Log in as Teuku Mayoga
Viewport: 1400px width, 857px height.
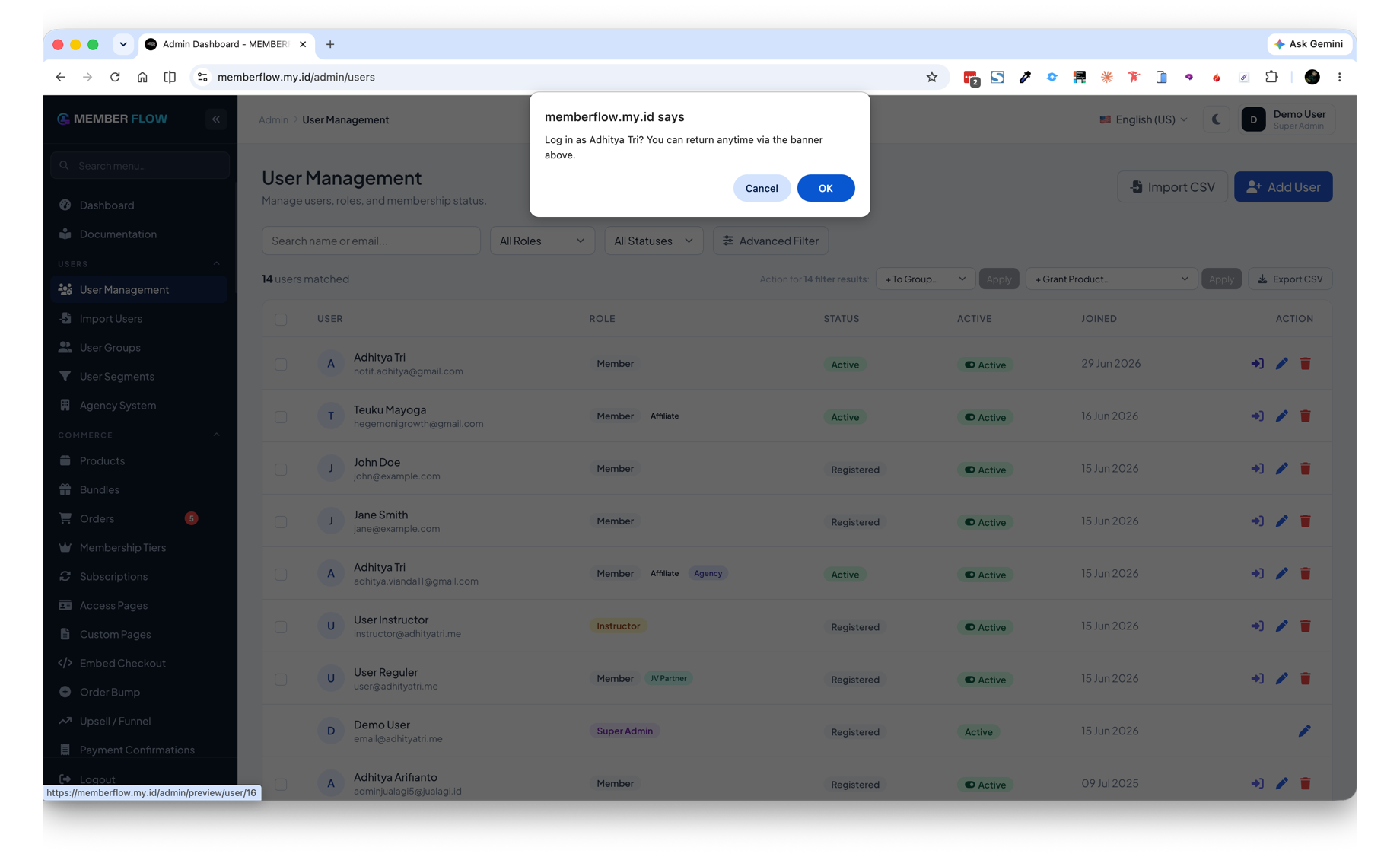1257,416
